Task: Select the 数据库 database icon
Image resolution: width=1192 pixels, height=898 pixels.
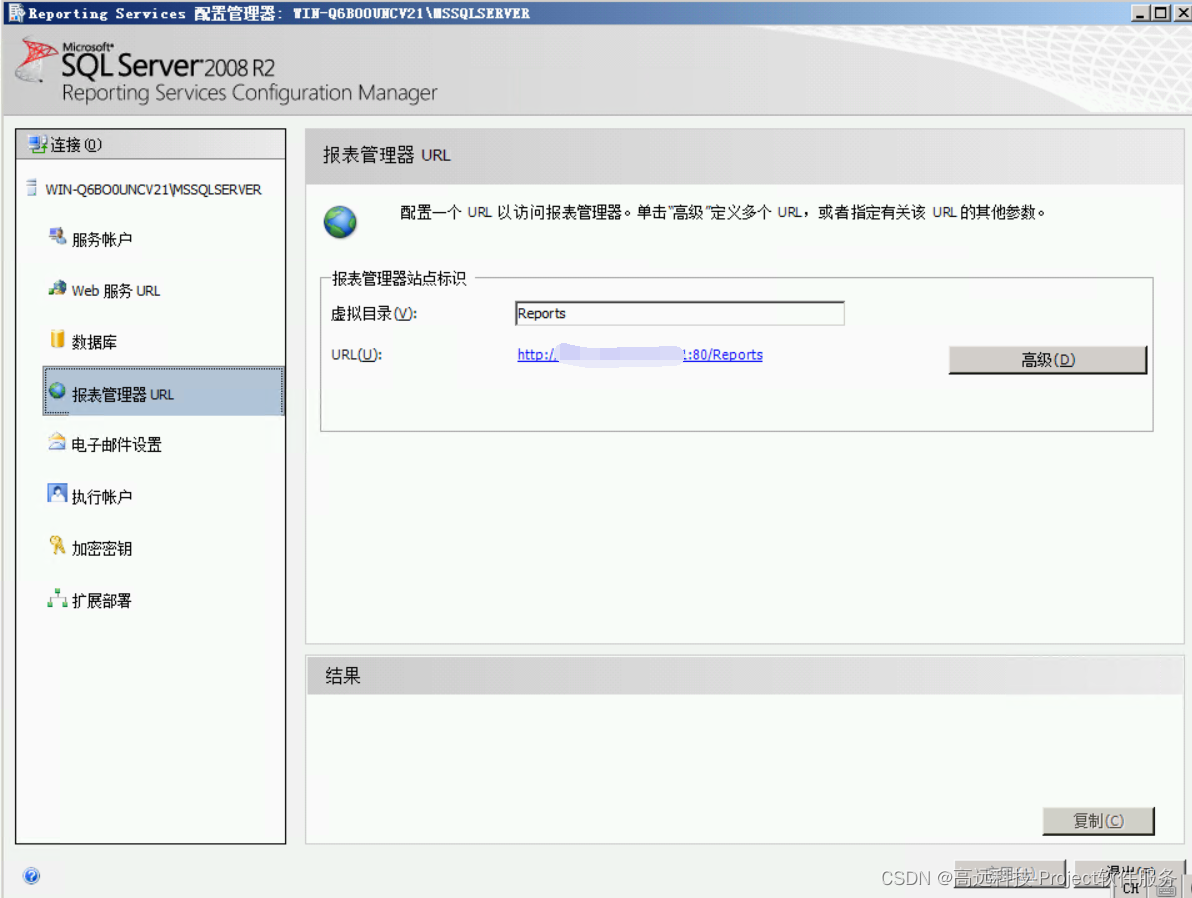Action: (x=57, y=339)
